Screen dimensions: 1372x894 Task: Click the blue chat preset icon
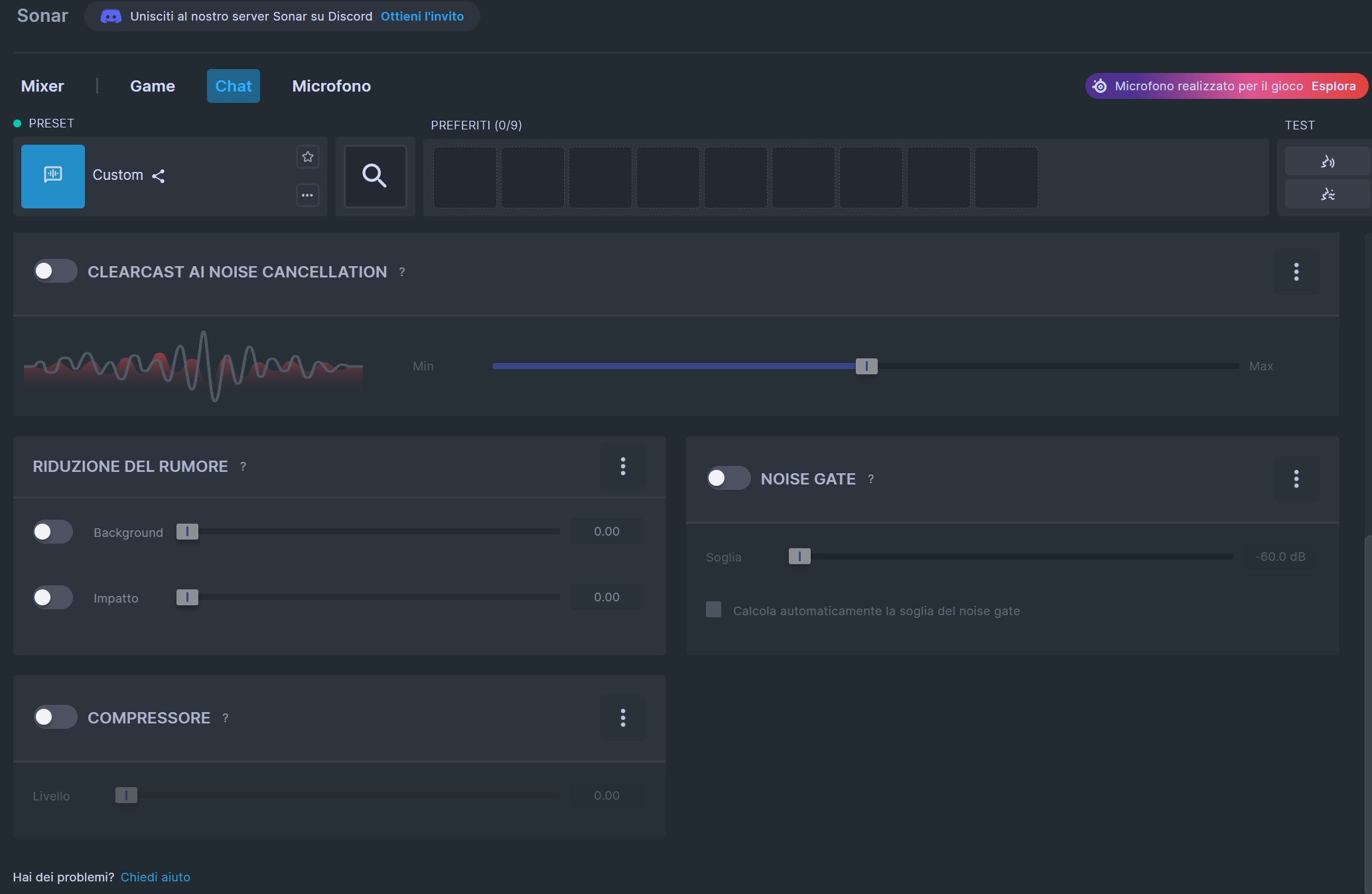tap(53, 176)
